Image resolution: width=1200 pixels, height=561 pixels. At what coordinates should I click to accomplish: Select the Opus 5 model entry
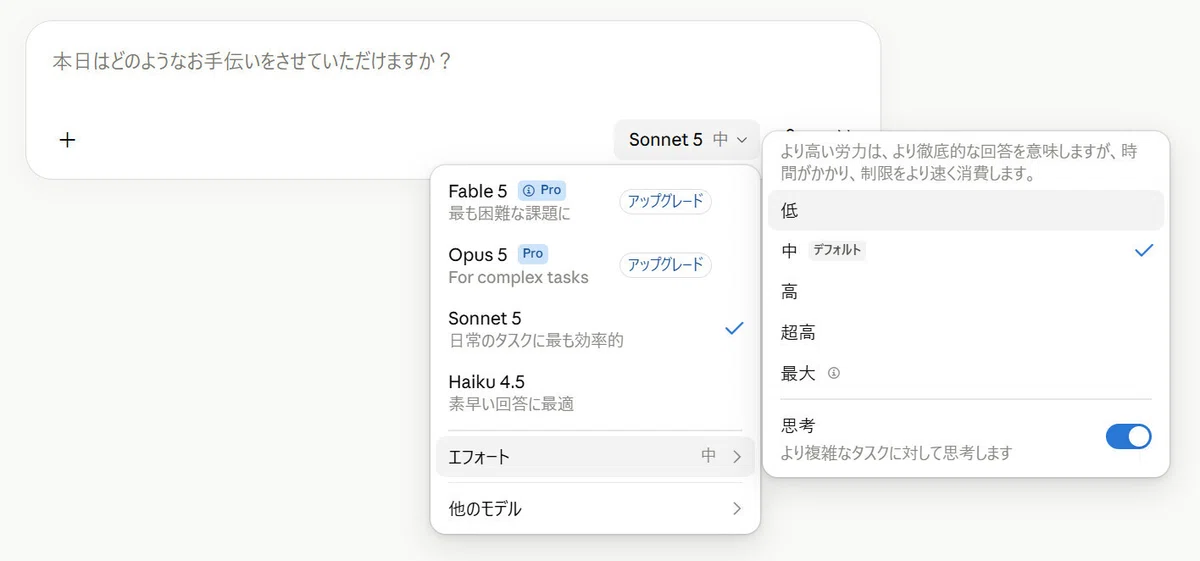click(595, 265)
